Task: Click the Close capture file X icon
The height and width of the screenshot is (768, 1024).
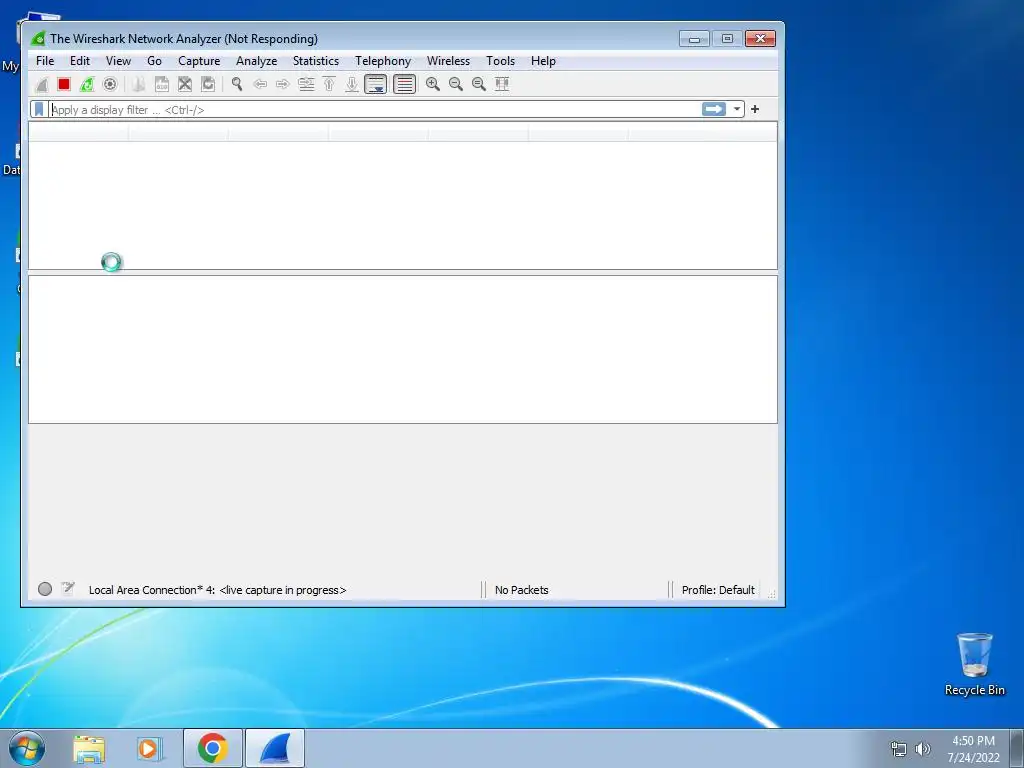Action: (x=185, y=84)
